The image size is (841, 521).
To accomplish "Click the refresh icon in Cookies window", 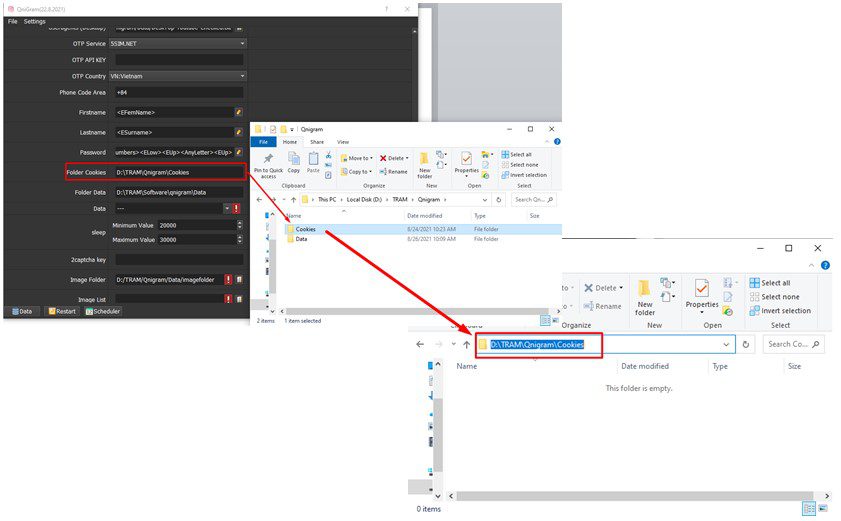I will [746, 344].
